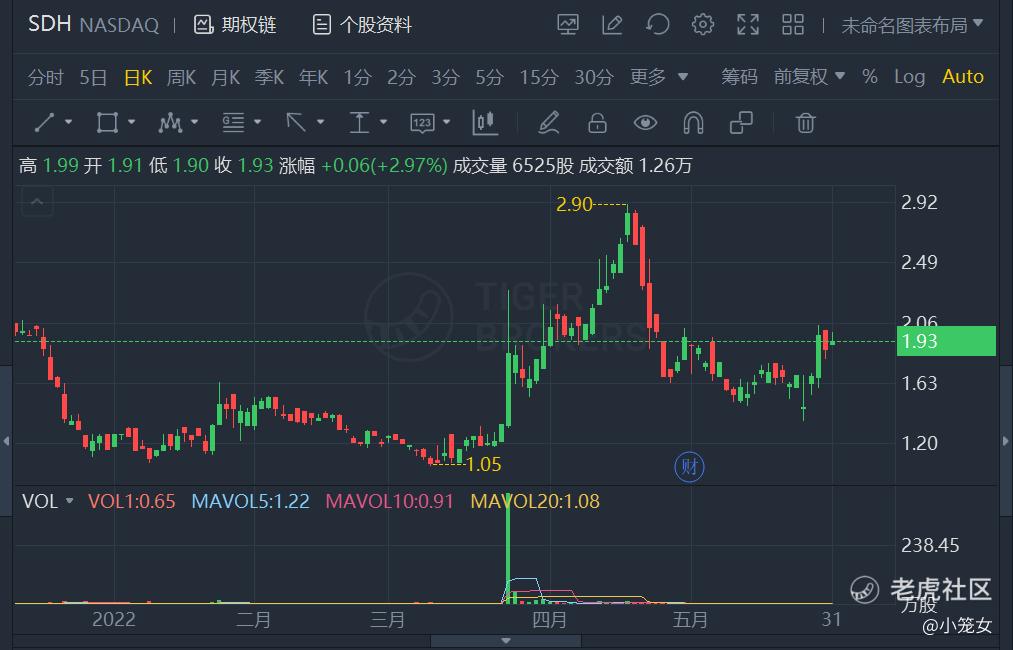Select the rectangle shape tool

(x=107, y=122)
